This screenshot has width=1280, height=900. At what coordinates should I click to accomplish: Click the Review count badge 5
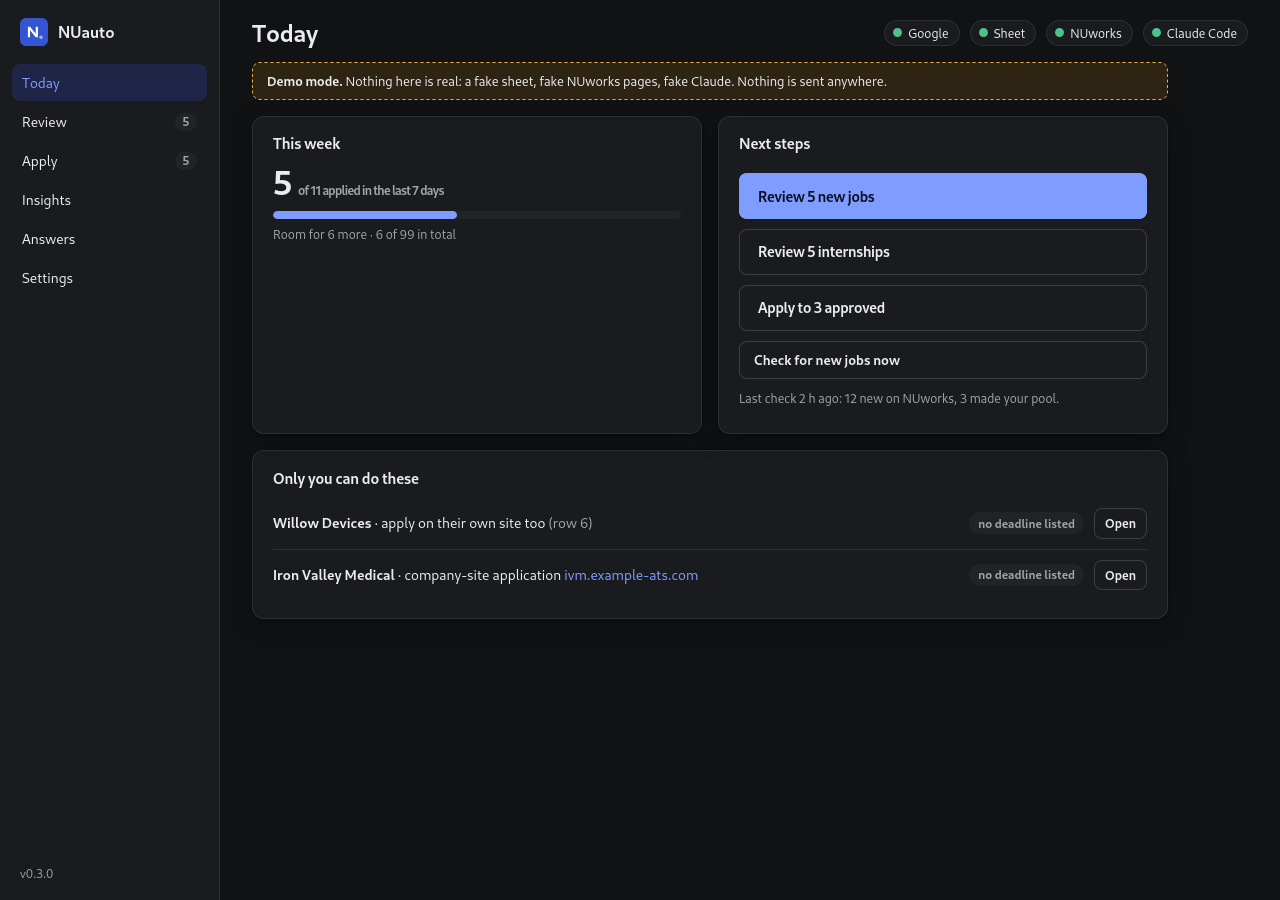pos(185,122)
